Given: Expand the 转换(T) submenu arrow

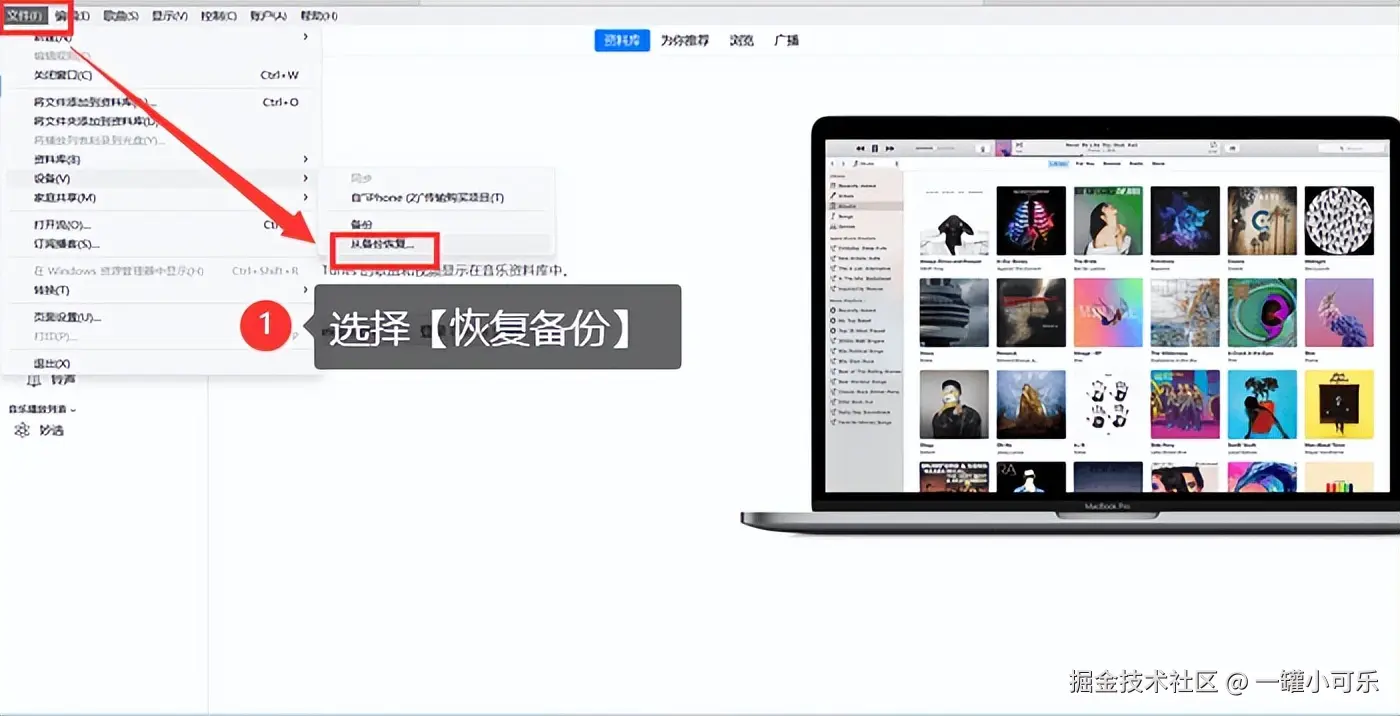Looking at the screenshot, I should coord(306,290).
